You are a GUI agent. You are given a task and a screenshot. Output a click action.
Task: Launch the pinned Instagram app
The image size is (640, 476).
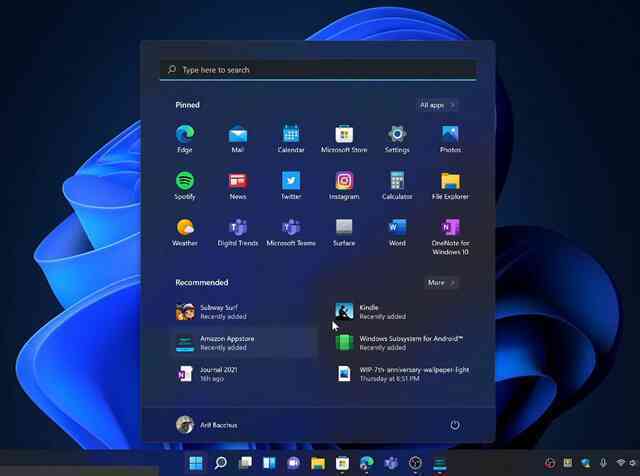pyautogui.click(x=344, y=186)
